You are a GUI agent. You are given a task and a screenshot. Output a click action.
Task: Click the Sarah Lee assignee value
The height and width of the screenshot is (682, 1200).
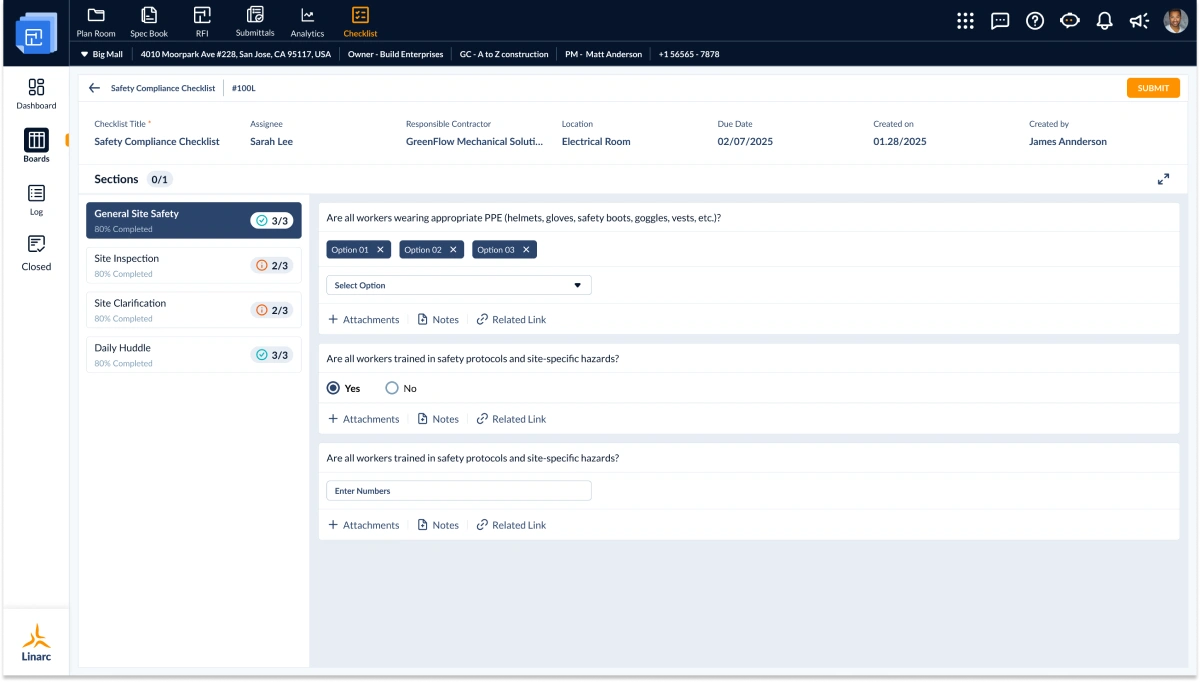pos(271,142)
